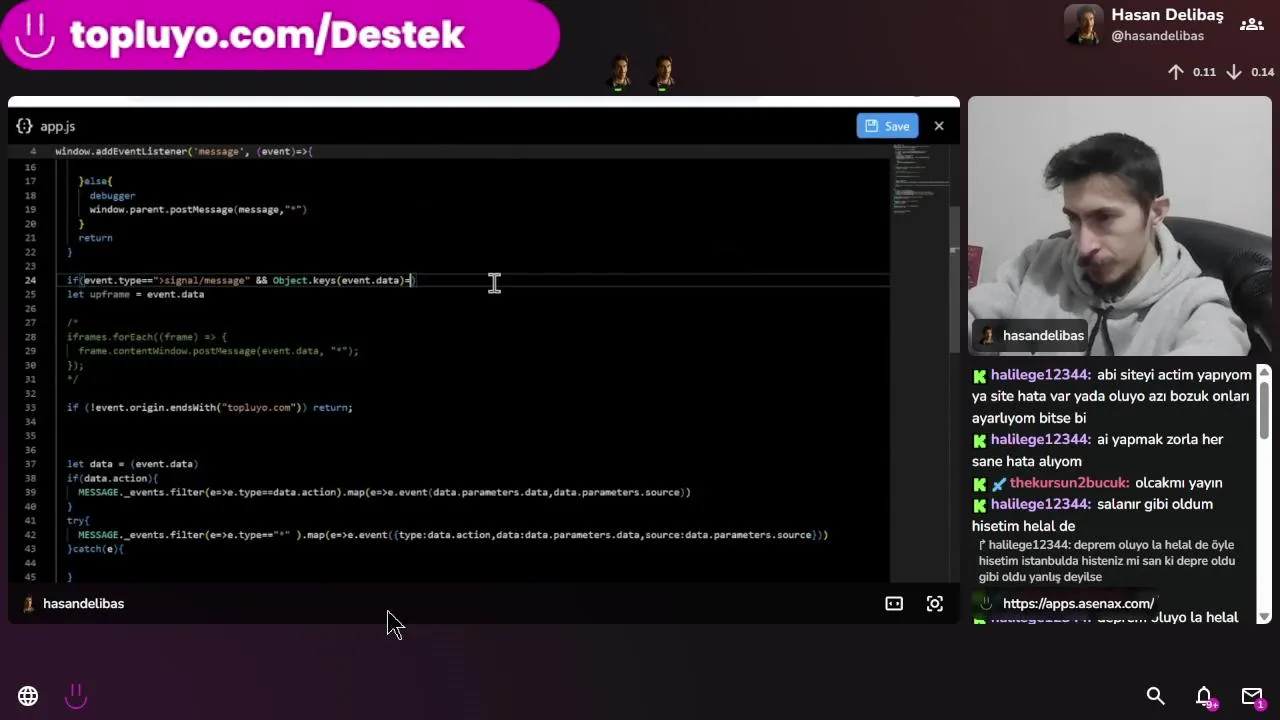Click the topluyo smiley logo at bottom
Viewport: 1280px width, 720px height.
point(76,696)
